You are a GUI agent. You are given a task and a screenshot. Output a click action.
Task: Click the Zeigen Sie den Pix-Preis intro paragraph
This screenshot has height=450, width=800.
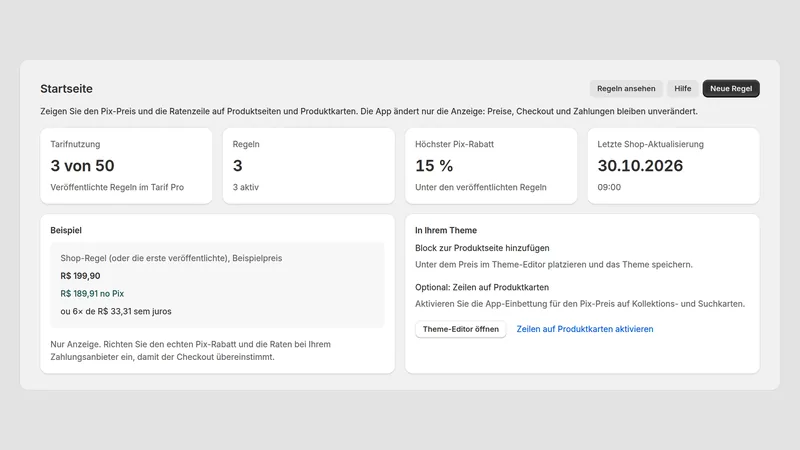369,111
